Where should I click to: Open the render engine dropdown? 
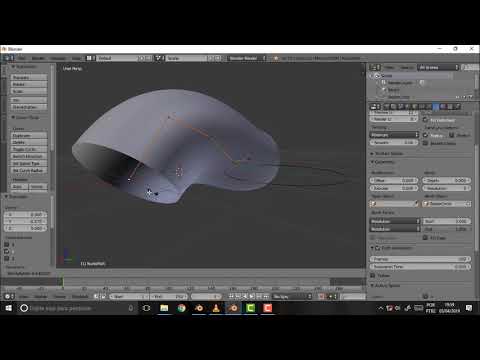click(x=247, y=58)
